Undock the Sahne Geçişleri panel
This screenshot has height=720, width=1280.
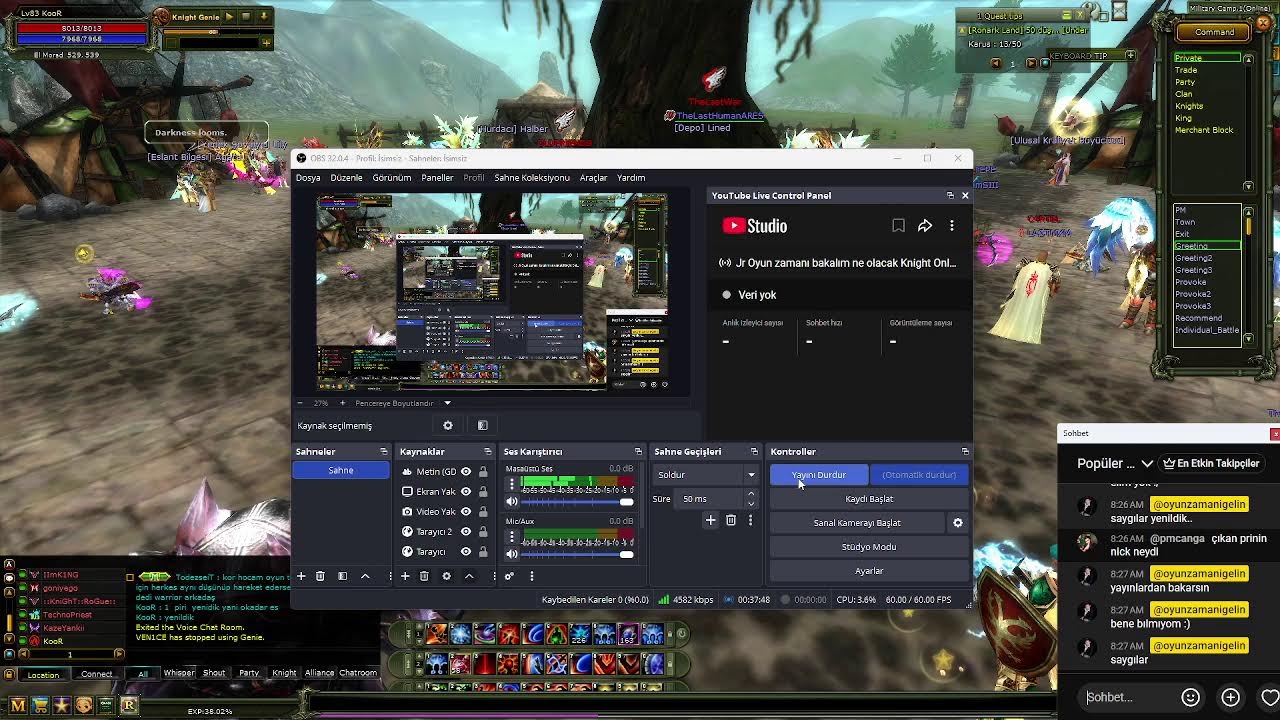coord(754,452)
